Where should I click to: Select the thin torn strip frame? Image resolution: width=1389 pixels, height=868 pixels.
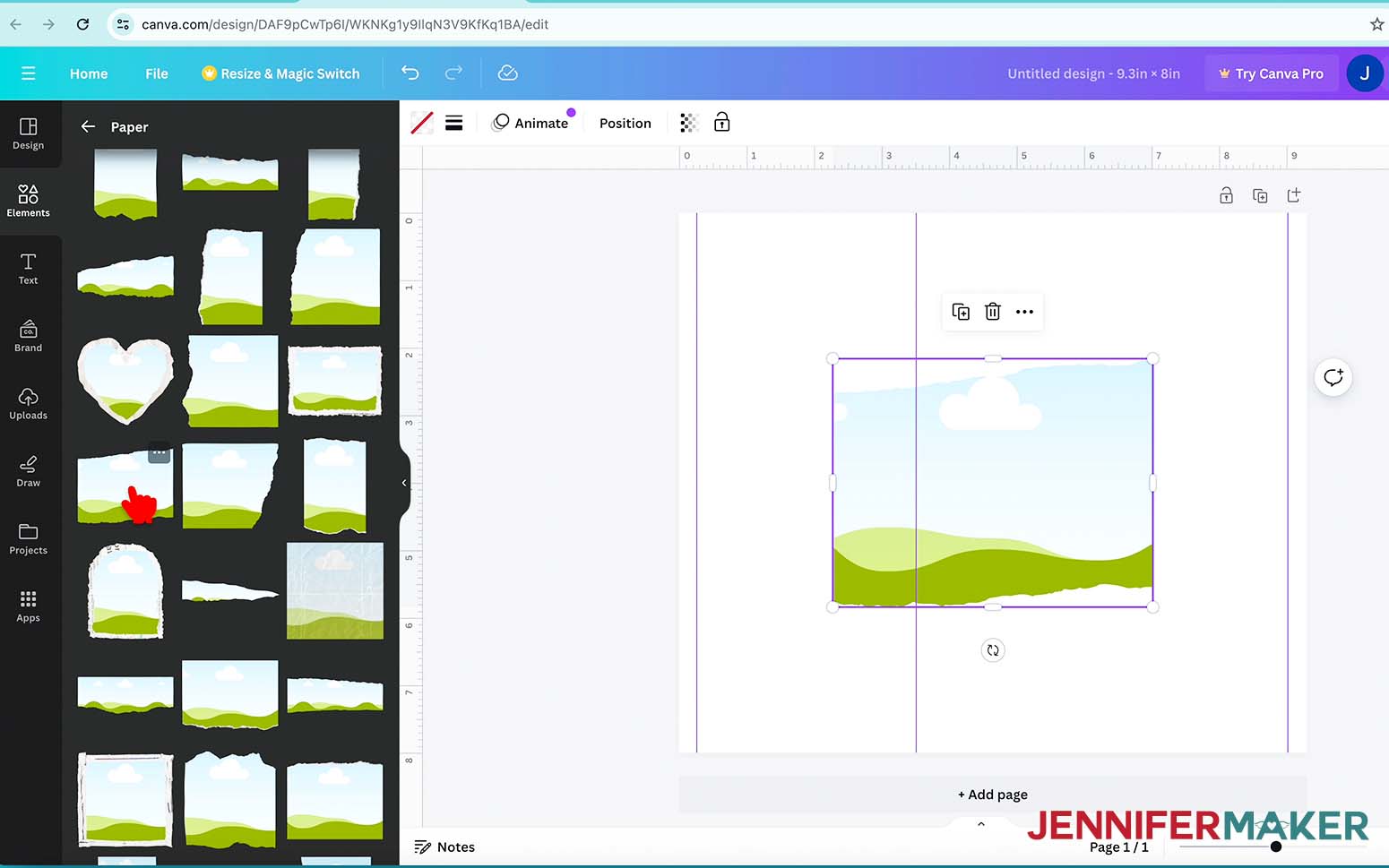coord(230,590)
